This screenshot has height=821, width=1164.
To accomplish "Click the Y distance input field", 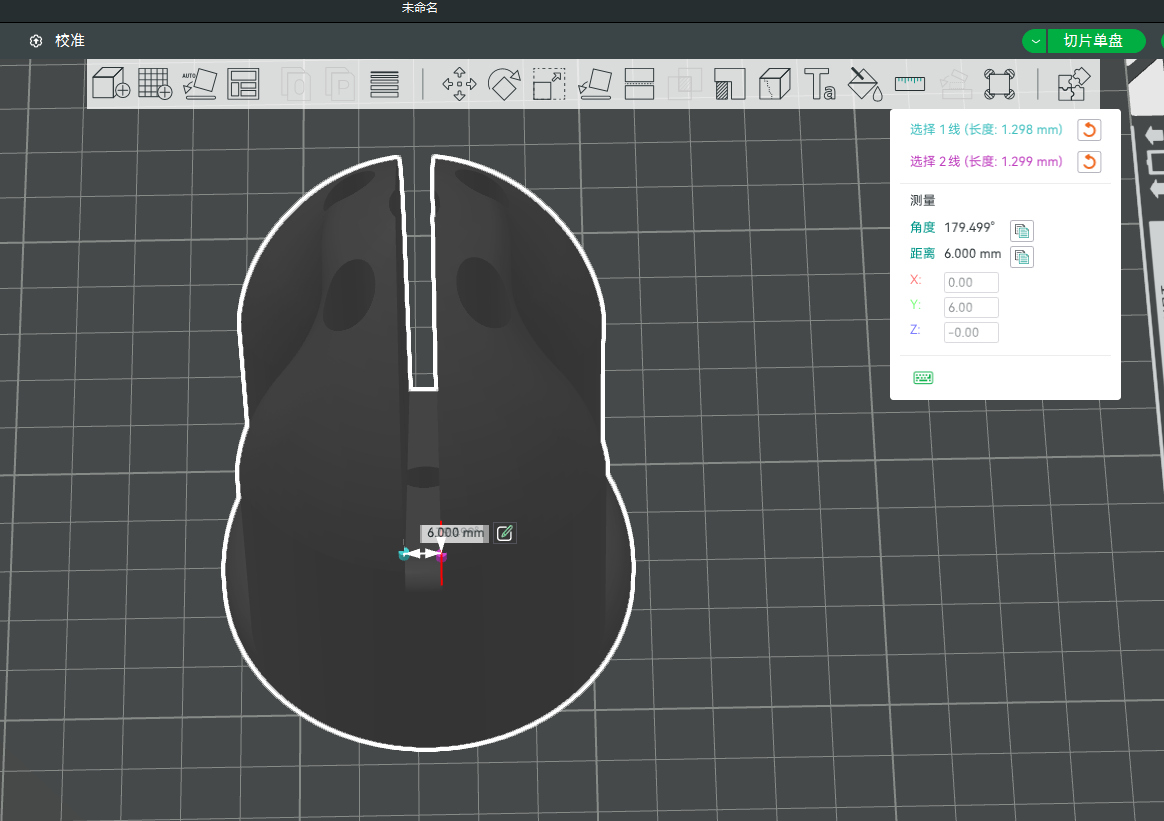I will tap(971, 307).
